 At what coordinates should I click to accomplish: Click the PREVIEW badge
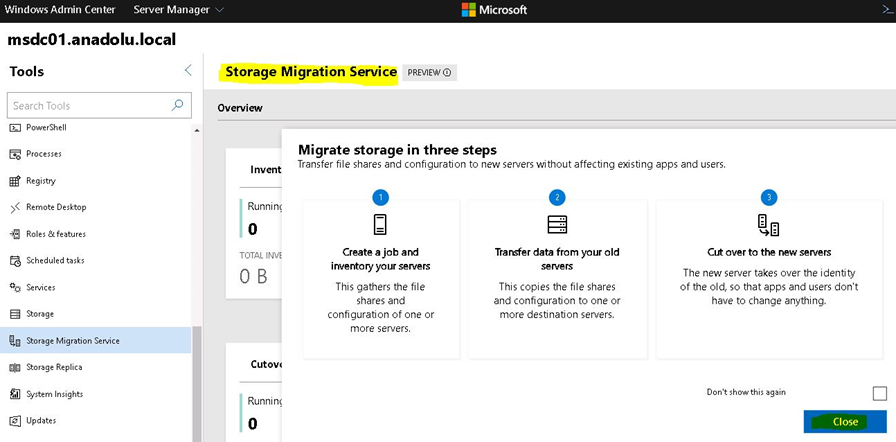[x=429, y=73]
